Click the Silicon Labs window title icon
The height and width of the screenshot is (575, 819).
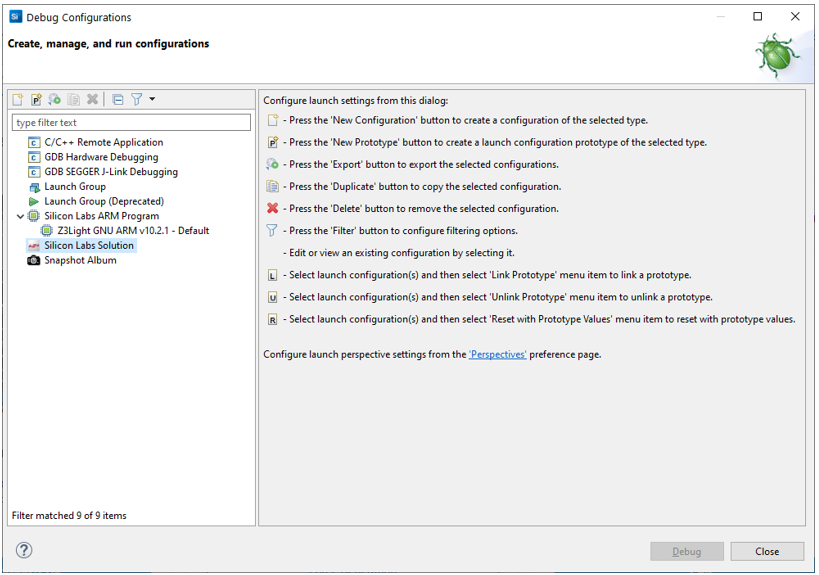(x=16, y=17)
